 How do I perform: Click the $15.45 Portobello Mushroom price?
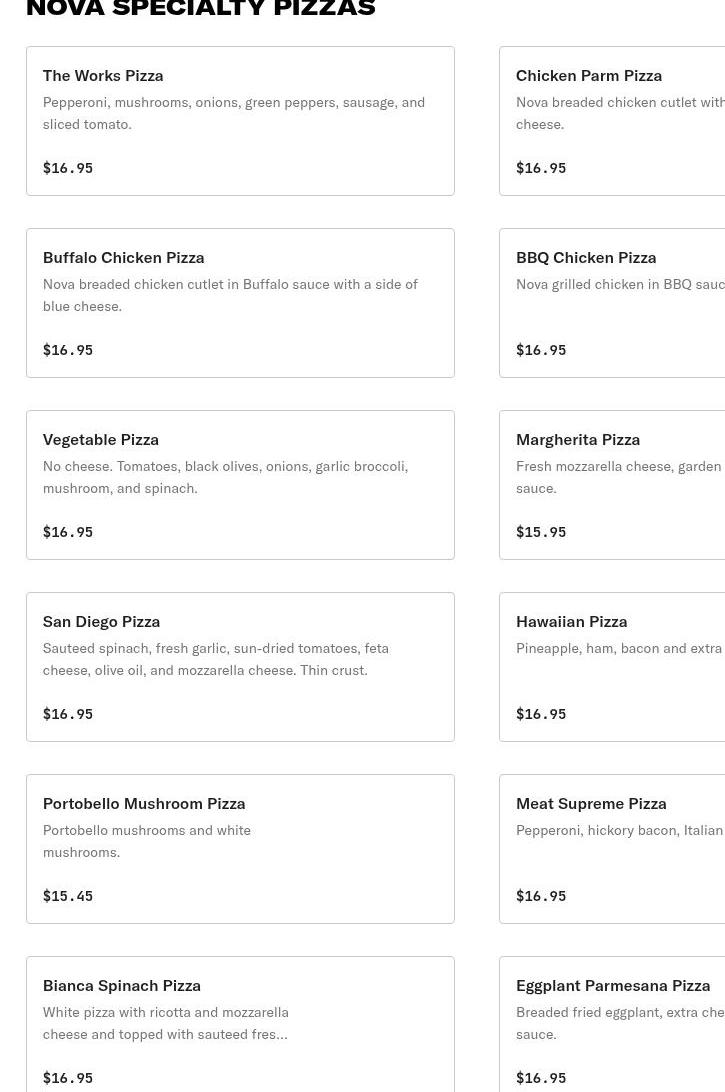[x=68, y=896]
